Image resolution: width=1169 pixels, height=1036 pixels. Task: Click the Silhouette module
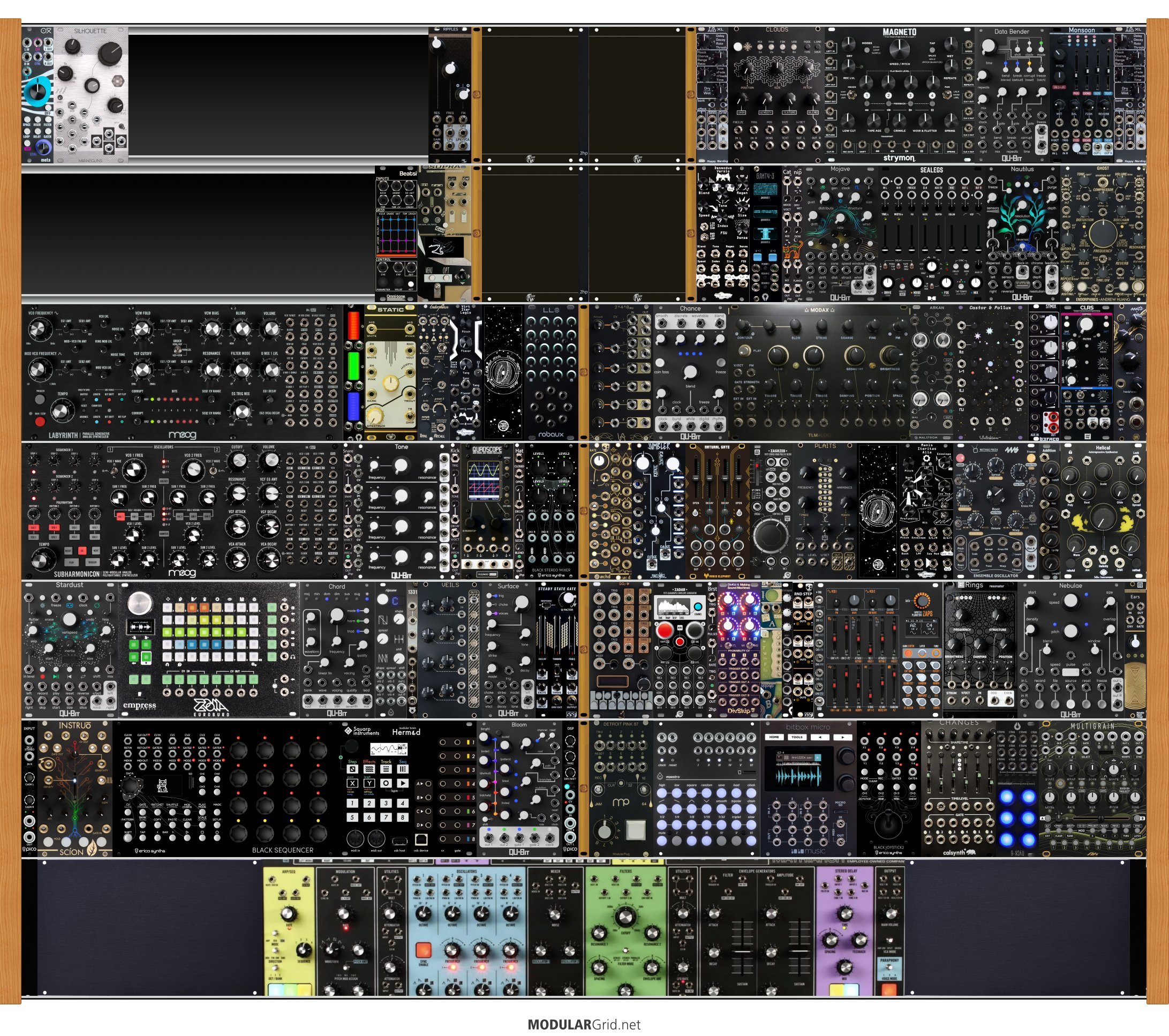pyautogui.click(x=91, y=94)
